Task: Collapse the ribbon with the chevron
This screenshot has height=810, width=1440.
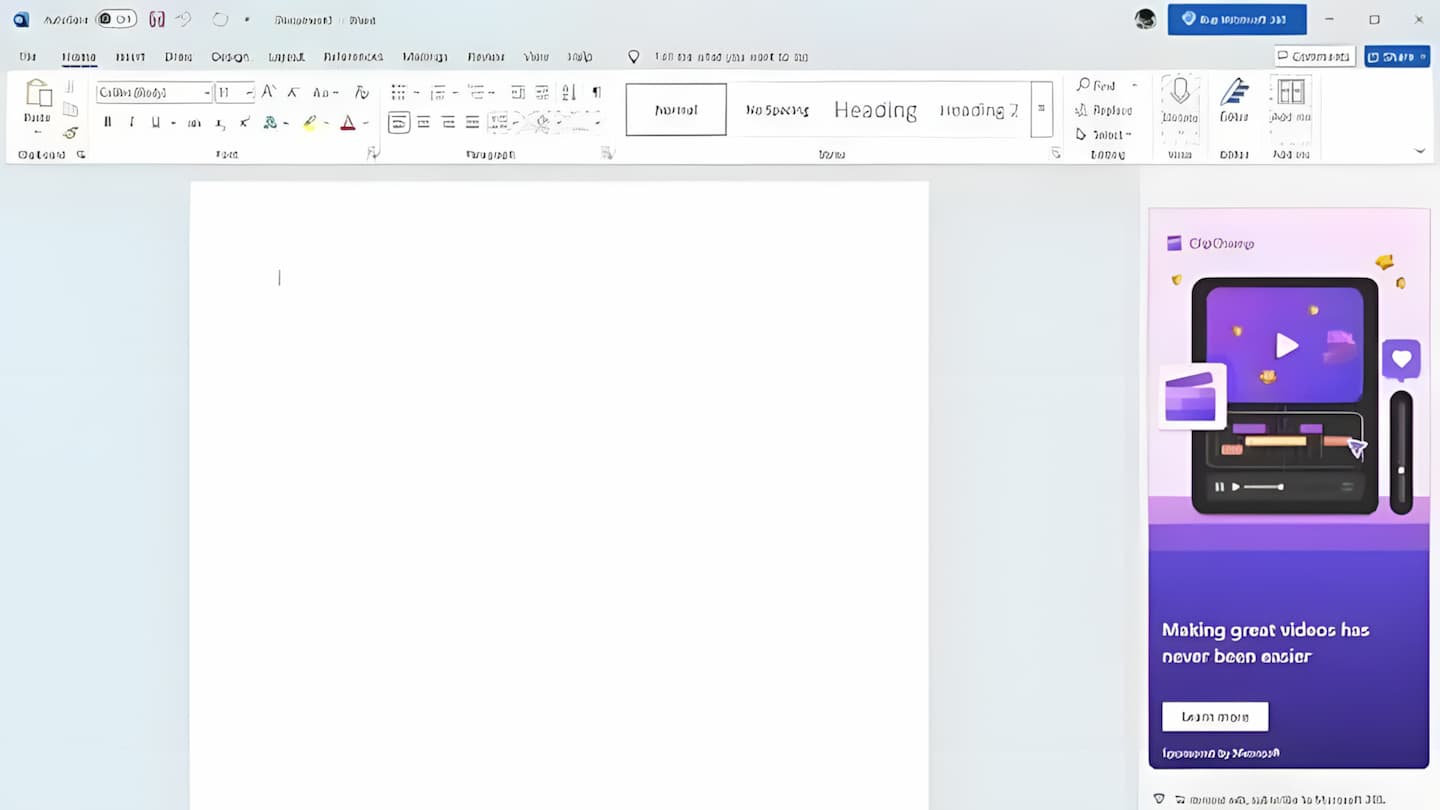Action: (x=1420, y=152)
